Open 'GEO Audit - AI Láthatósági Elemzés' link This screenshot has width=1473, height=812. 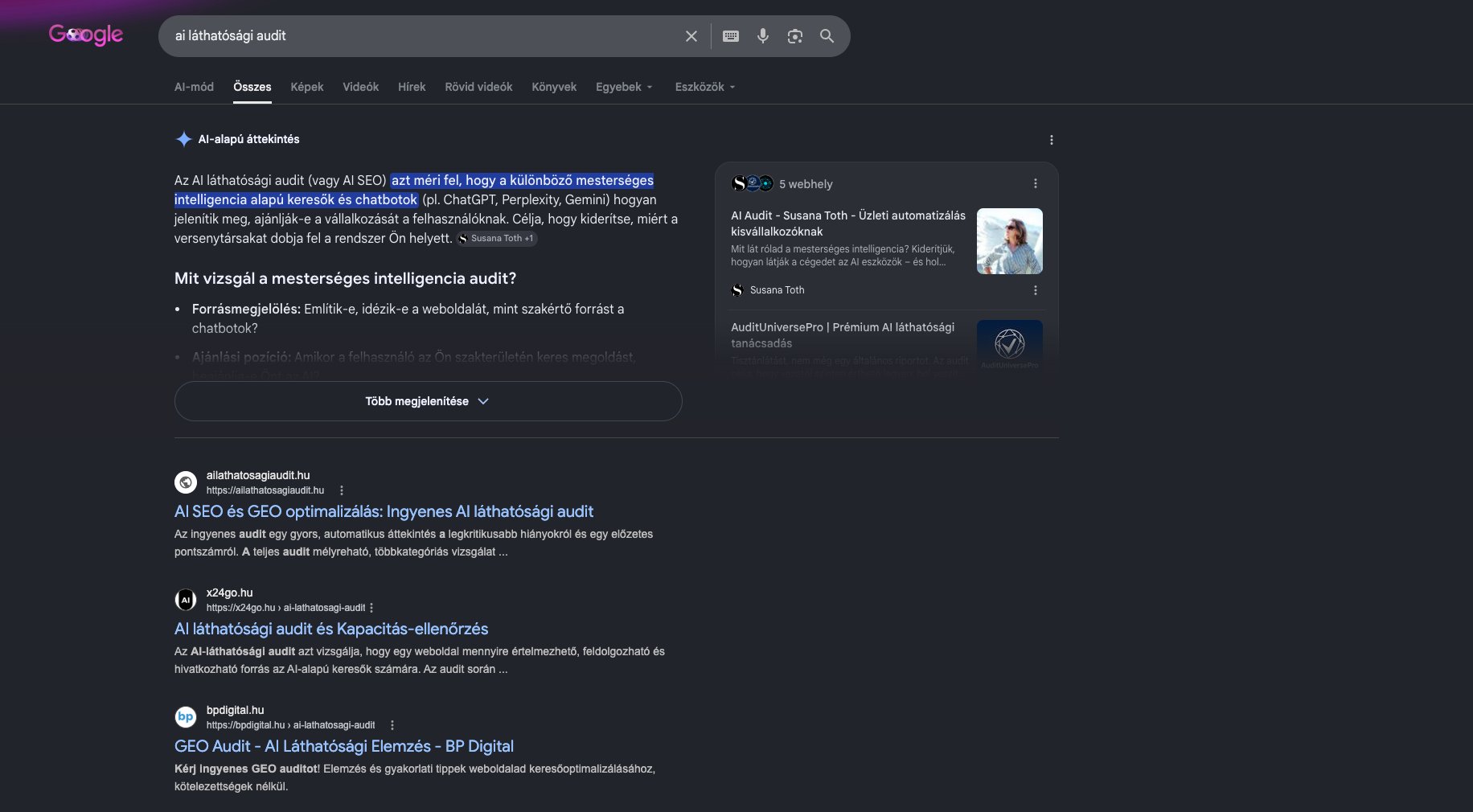(x=344, y=746)
